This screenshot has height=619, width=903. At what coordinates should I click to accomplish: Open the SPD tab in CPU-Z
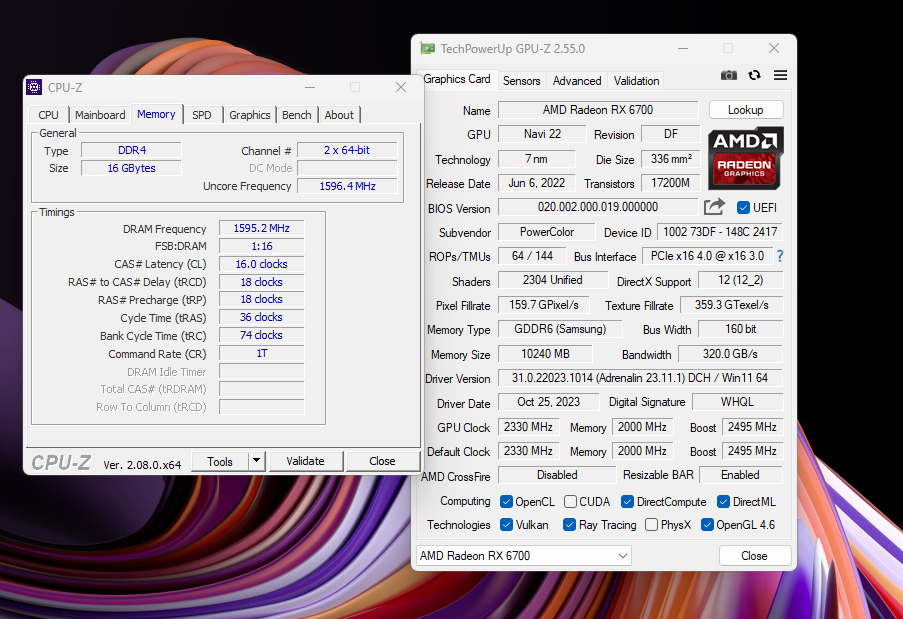tap(202, 115)
